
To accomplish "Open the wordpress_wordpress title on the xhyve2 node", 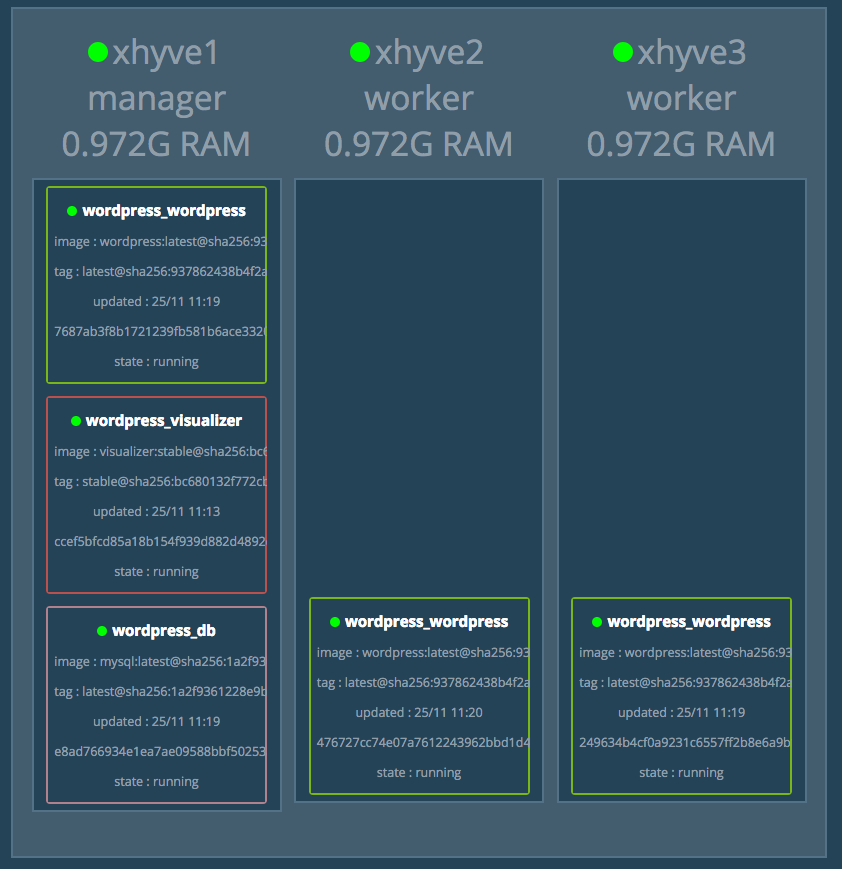I will pyautogui.click(x=426, y=622).
